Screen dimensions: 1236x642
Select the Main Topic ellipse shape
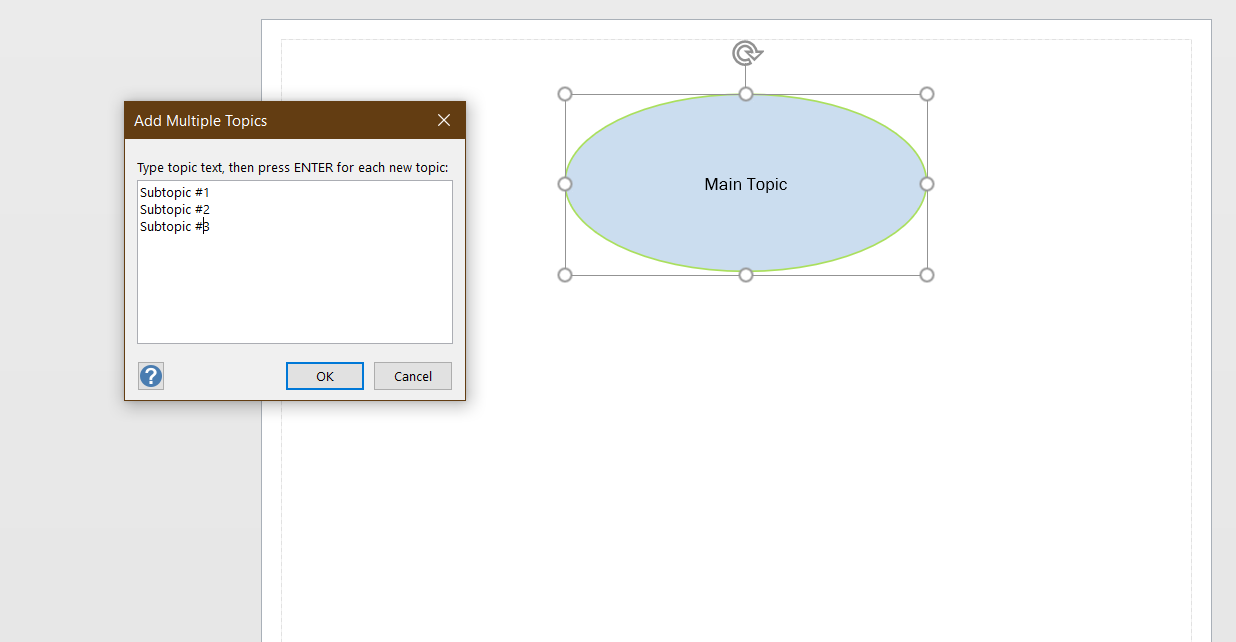(x=746, y=184)
